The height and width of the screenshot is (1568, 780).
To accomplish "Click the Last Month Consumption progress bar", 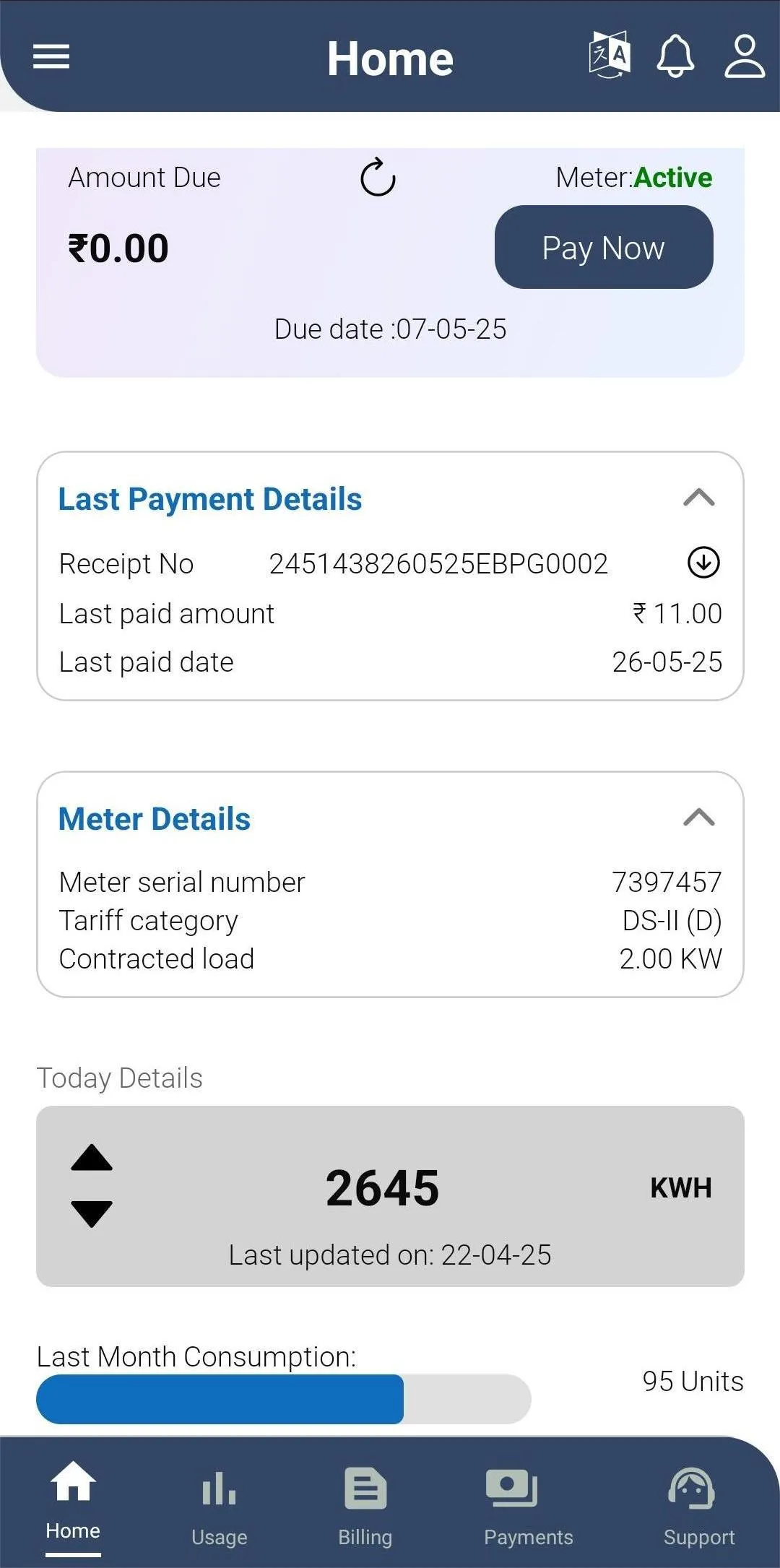I will [283, 1399].
